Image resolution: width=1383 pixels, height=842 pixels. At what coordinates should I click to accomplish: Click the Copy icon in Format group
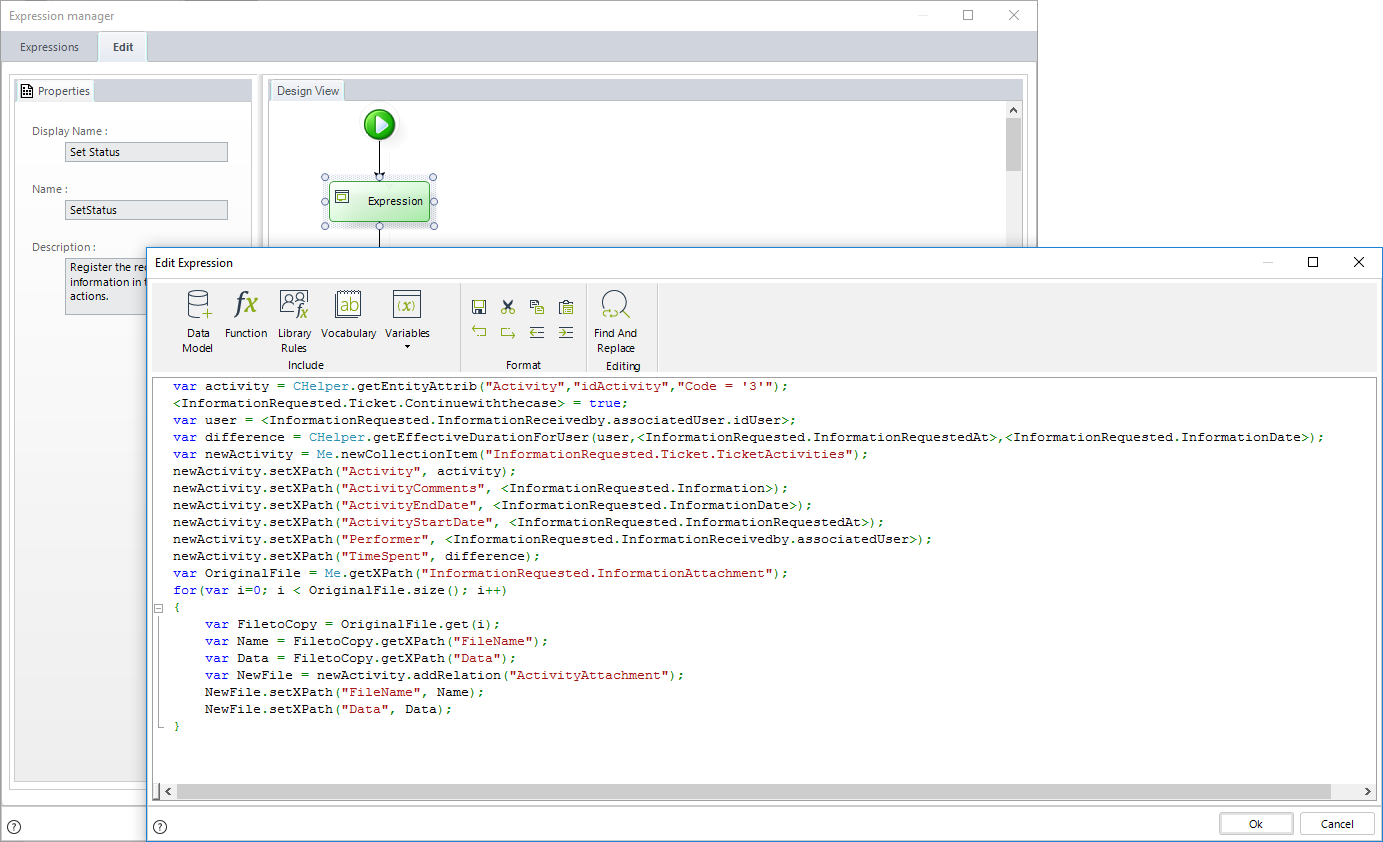(x=537, y=307)
